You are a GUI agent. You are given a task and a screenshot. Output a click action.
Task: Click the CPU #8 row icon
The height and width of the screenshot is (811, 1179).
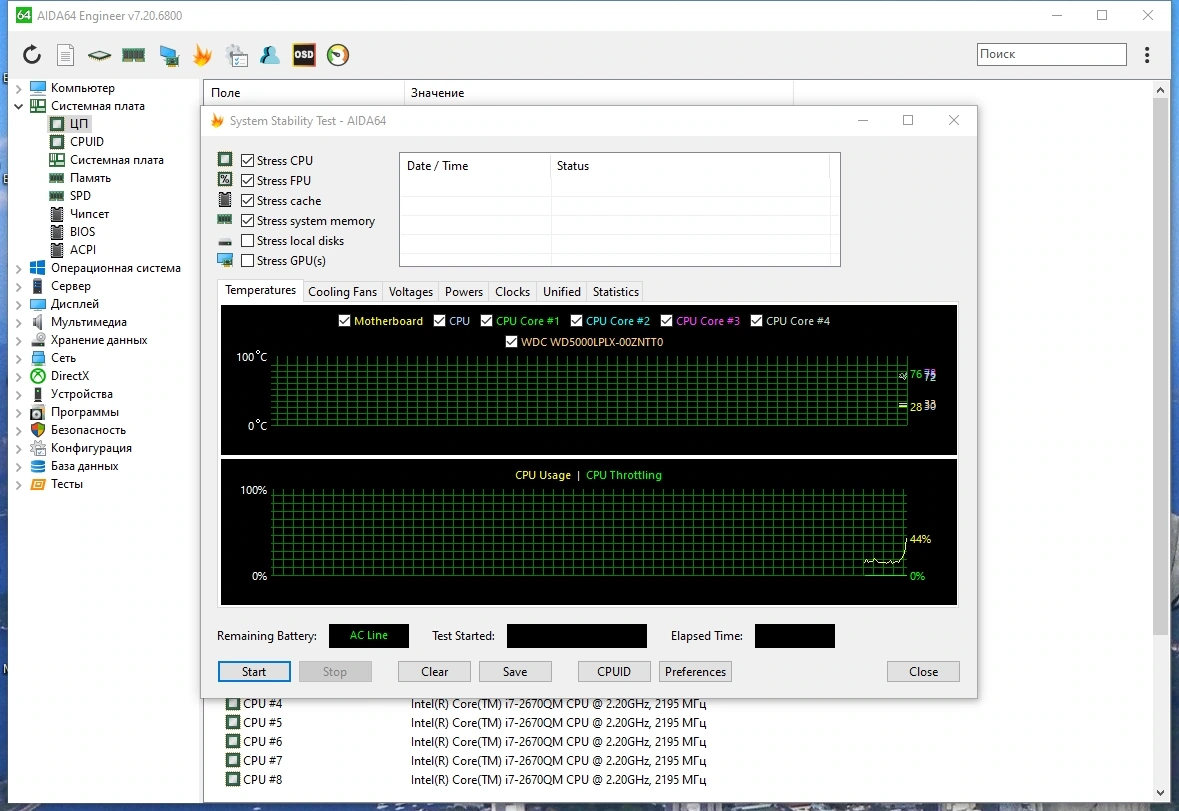232,779
